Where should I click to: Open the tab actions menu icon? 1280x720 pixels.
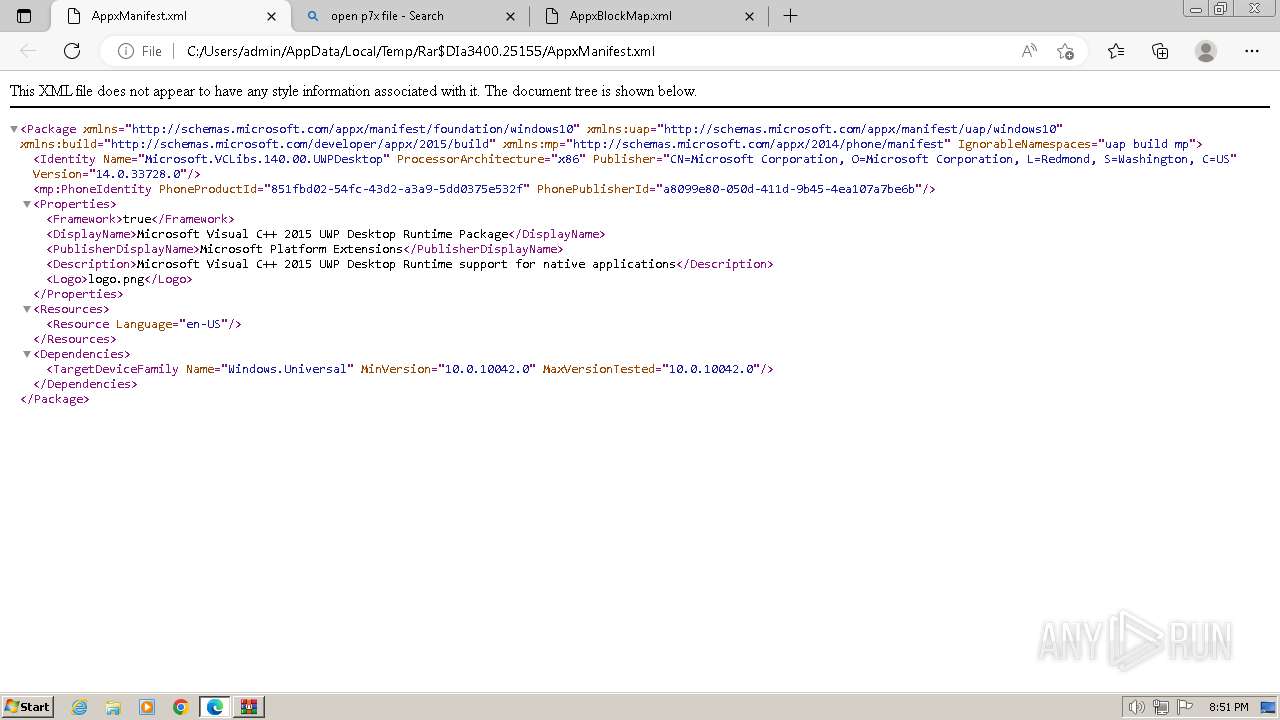(24, 16)
